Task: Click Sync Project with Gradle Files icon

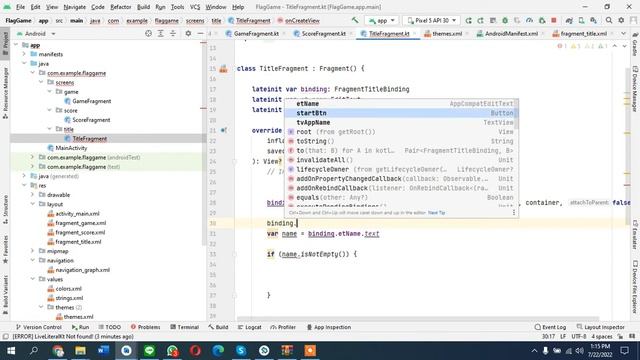Action: coord(569,20)
